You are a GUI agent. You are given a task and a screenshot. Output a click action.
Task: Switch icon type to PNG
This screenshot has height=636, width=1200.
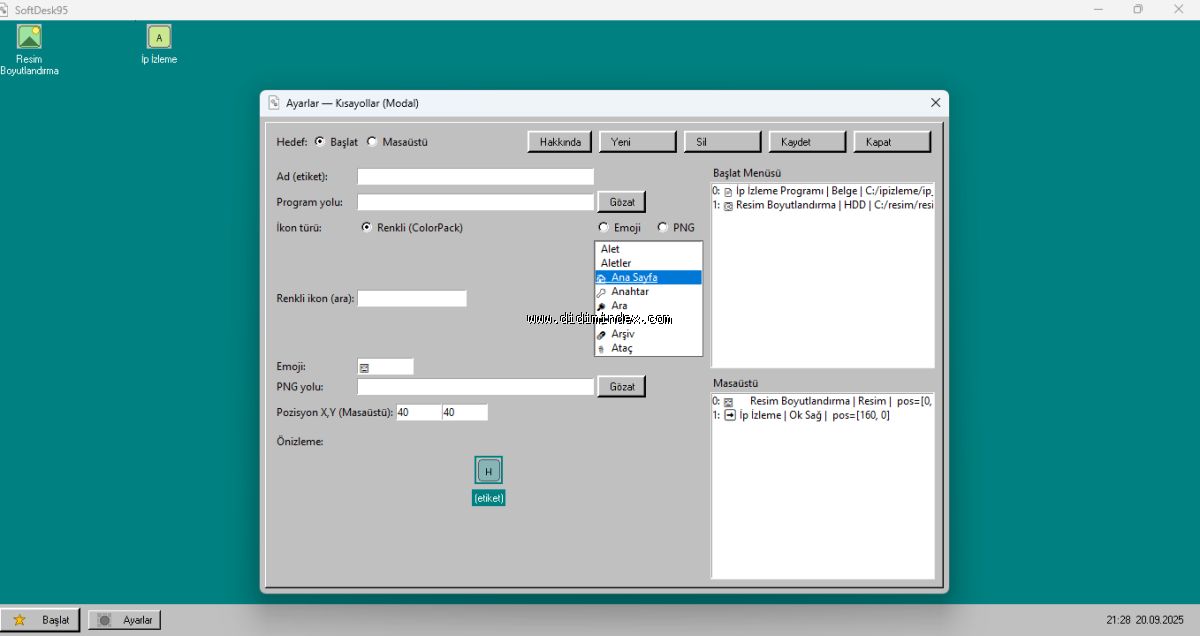click(662, 228)
